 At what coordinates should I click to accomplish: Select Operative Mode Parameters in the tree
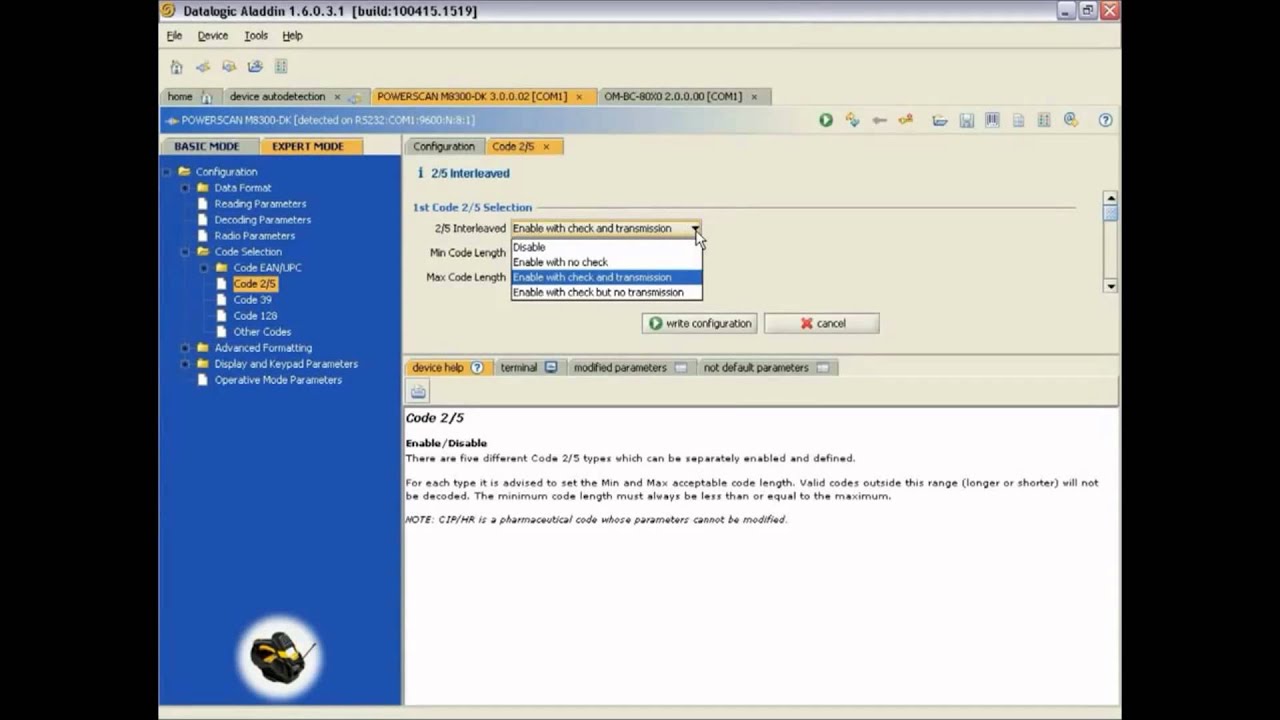(x=278, y=380)
